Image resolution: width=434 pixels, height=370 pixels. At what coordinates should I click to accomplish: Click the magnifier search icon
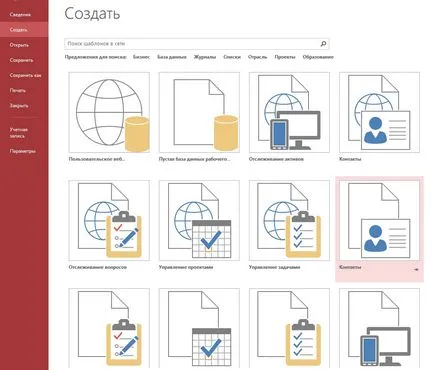(x=323, y=44)
